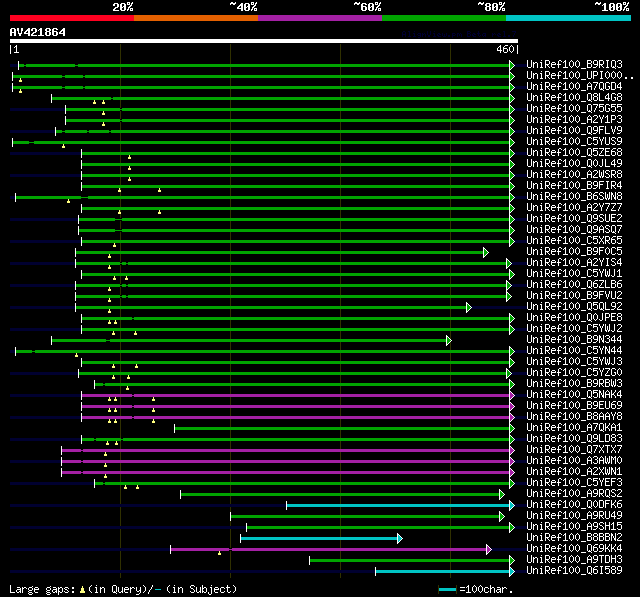Screen dimensions: 640x597
Task: Select label UniRef100_C5YEF3
Action: click(574, 483)
